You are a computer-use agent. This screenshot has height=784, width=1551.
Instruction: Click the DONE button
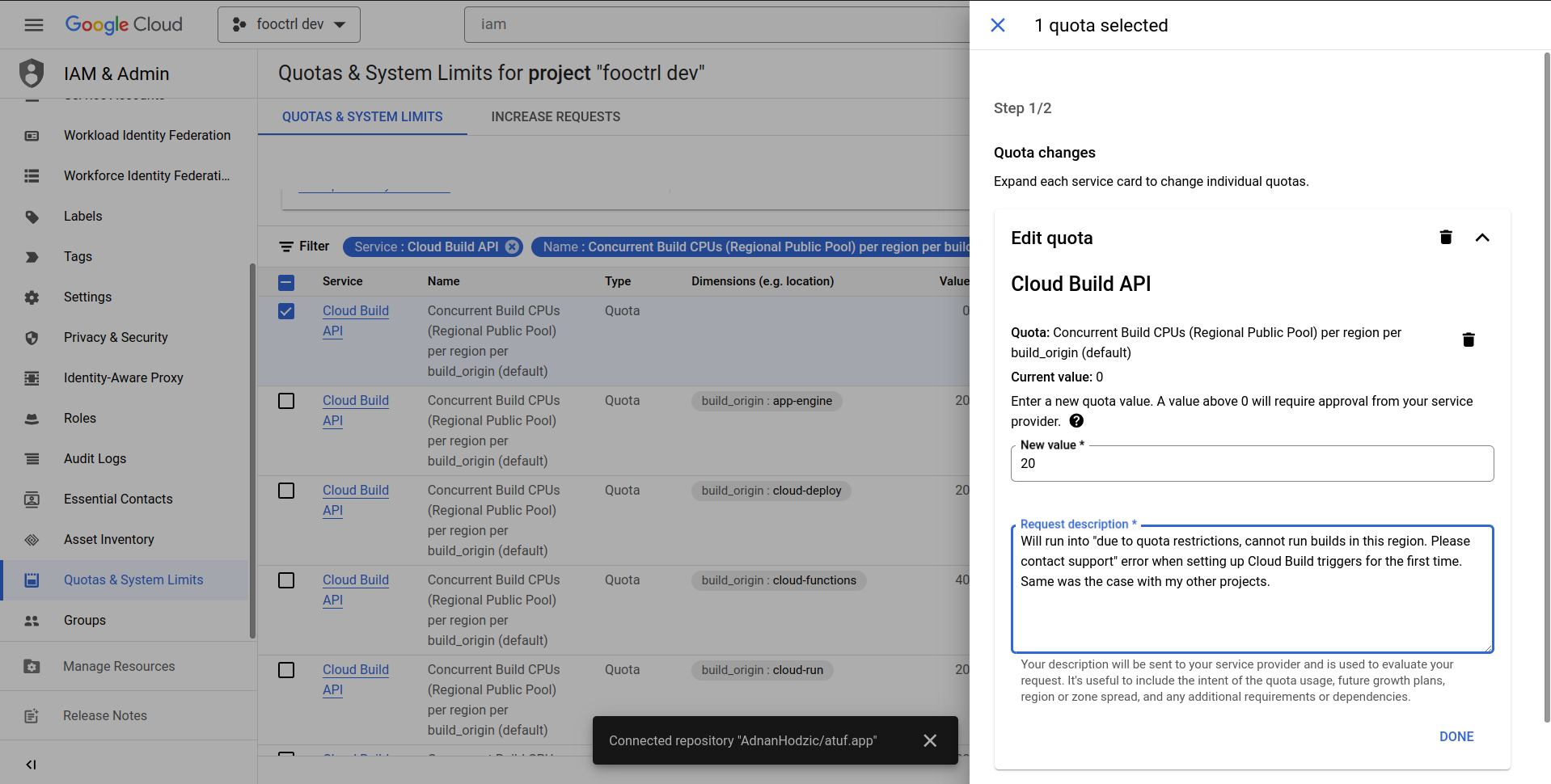[x=1456, y=737]
